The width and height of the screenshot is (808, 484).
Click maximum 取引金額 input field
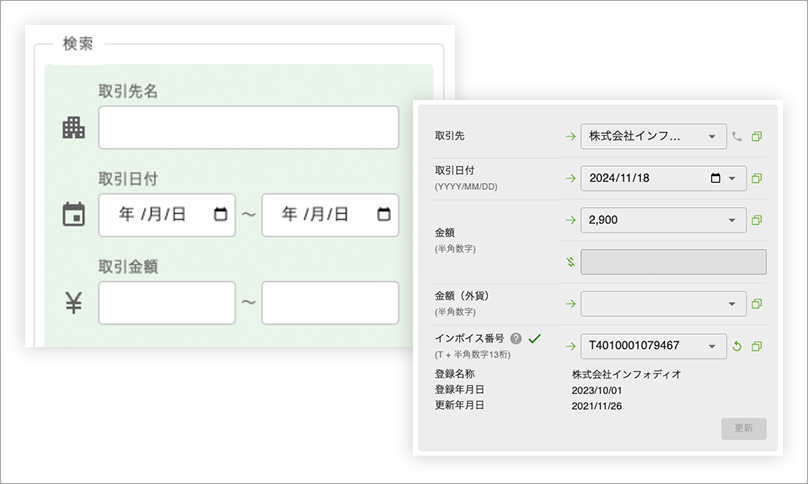(x=330, y=303)
